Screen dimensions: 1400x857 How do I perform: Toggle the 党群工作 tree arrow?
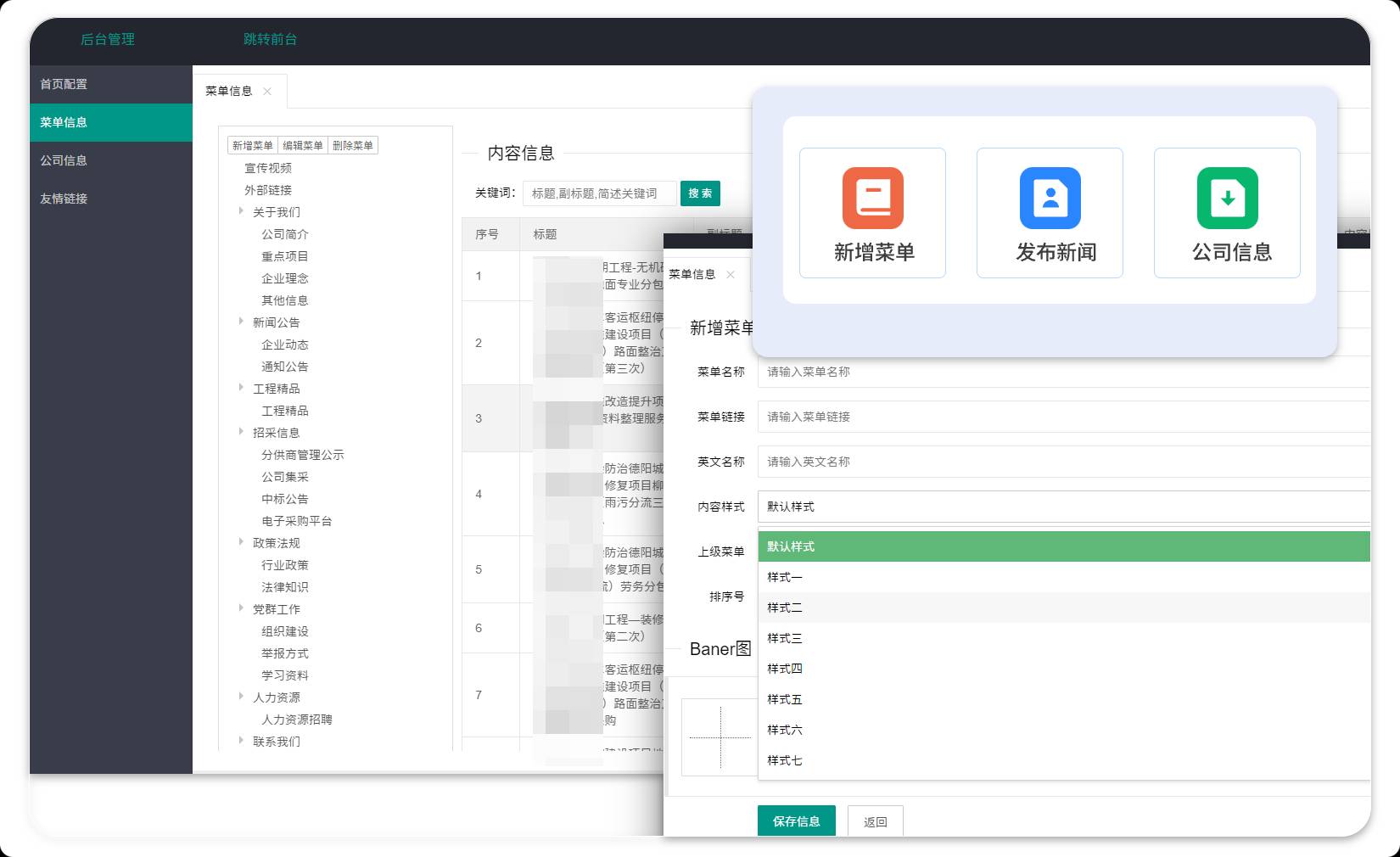[x=241, y=608]
